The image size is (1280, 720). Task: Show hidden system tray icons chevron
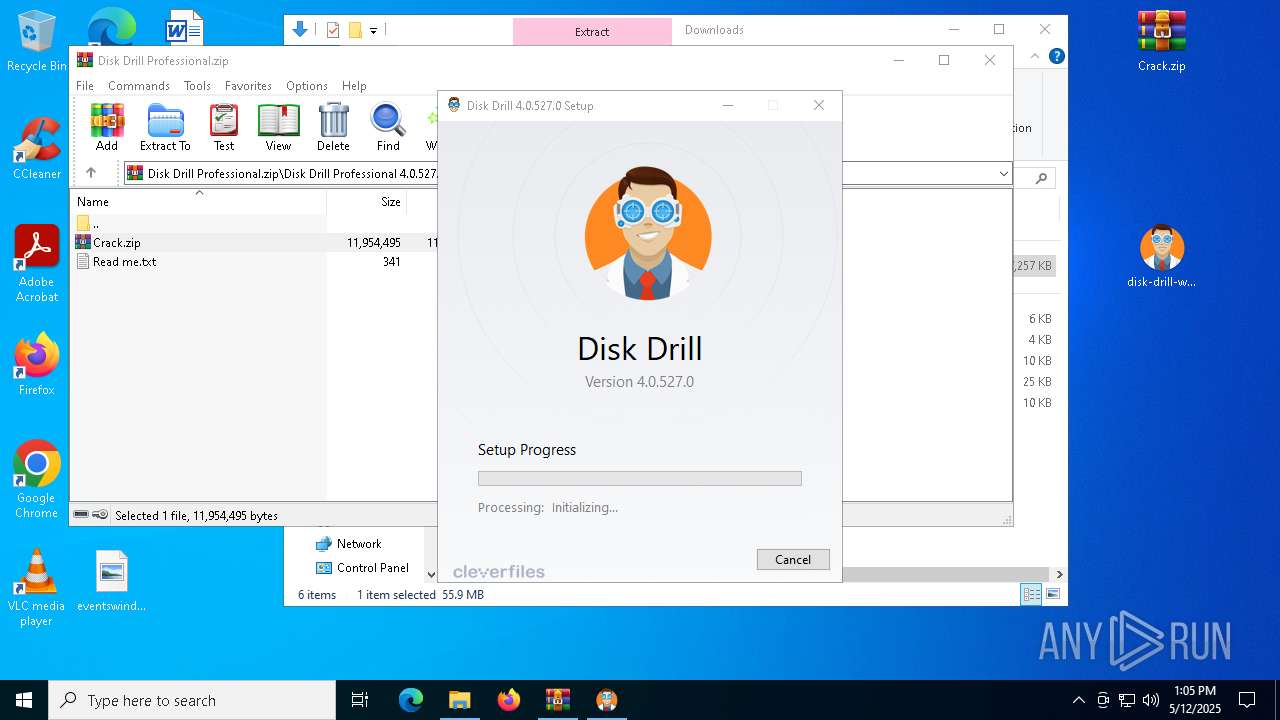(x=1078, y=700)
